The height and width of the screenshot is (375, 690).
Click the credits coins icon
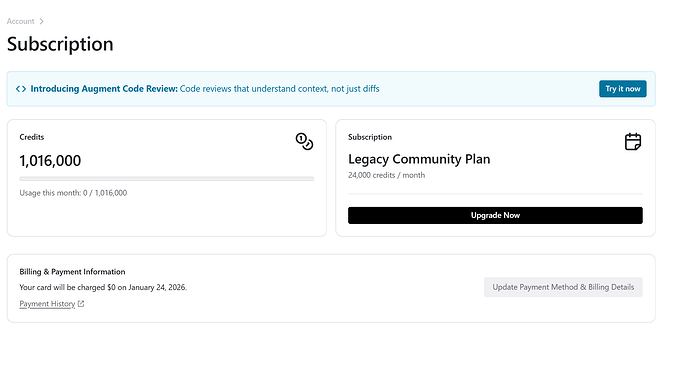(x=304, y=141)
